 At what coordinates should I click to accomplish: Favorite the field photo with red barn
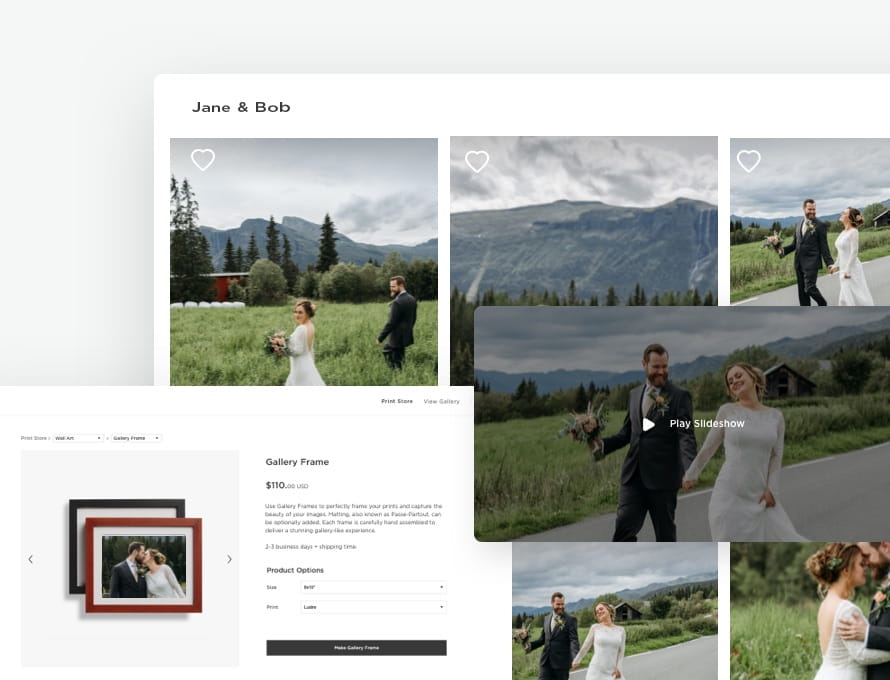(203, 160)
